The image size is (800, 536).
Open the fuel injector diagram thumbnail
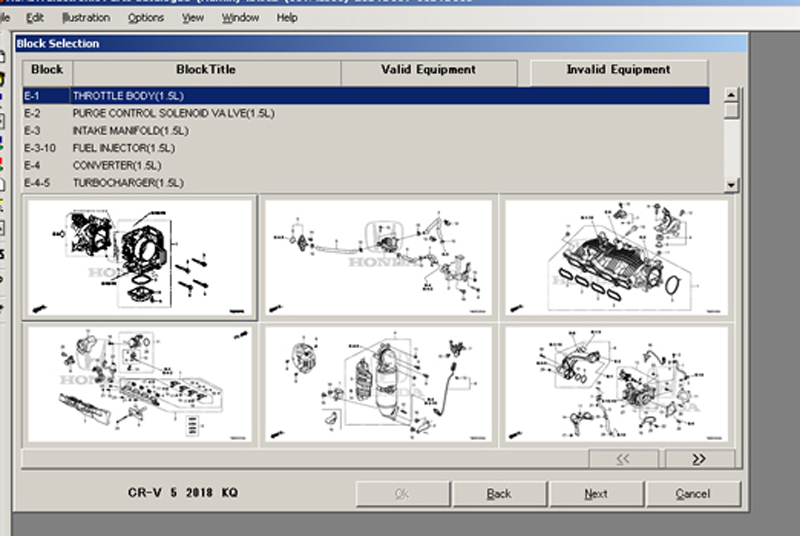[140, 385]
